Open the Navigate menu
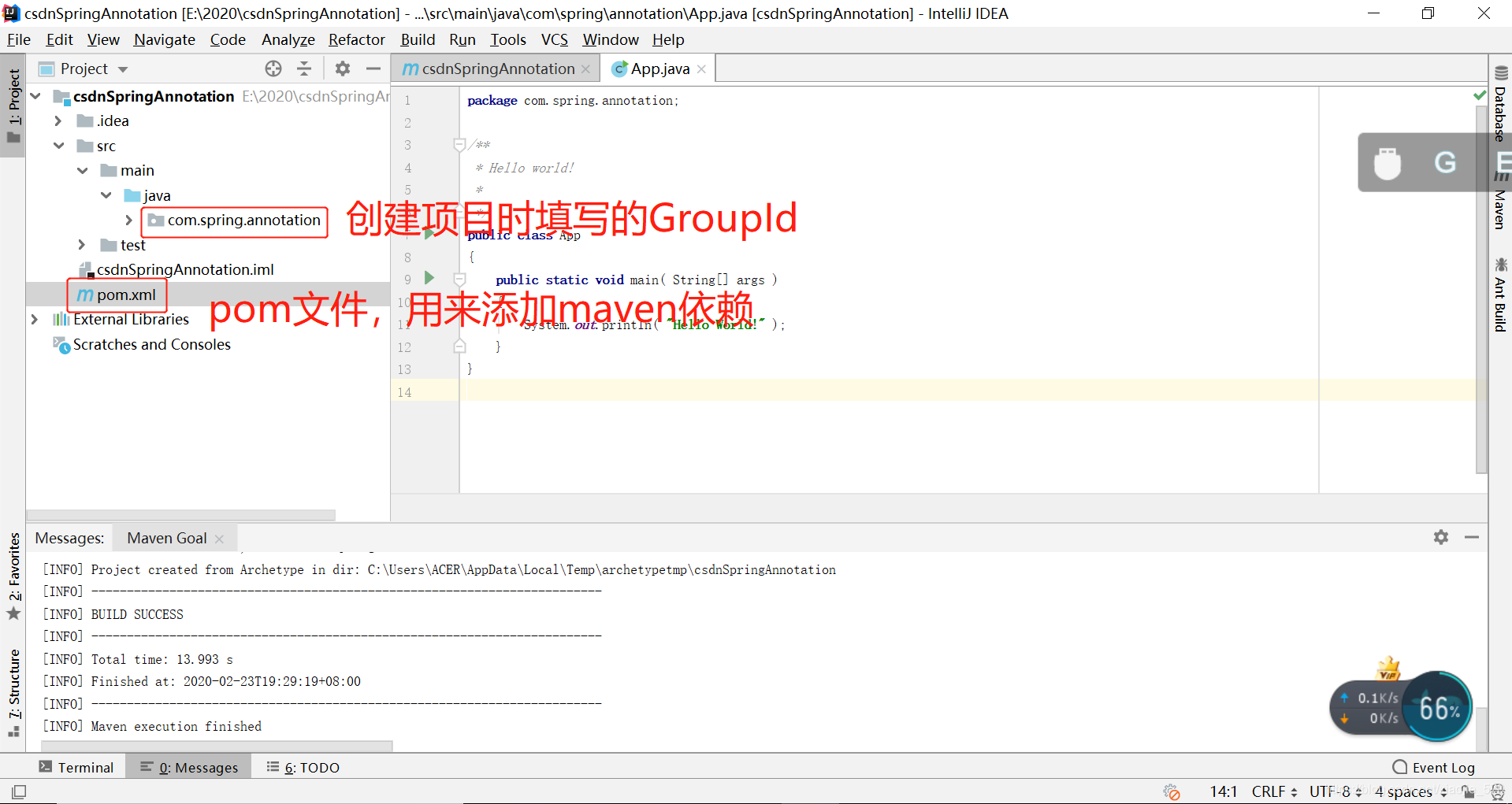The image size is (1512, 804). point(165,39)
